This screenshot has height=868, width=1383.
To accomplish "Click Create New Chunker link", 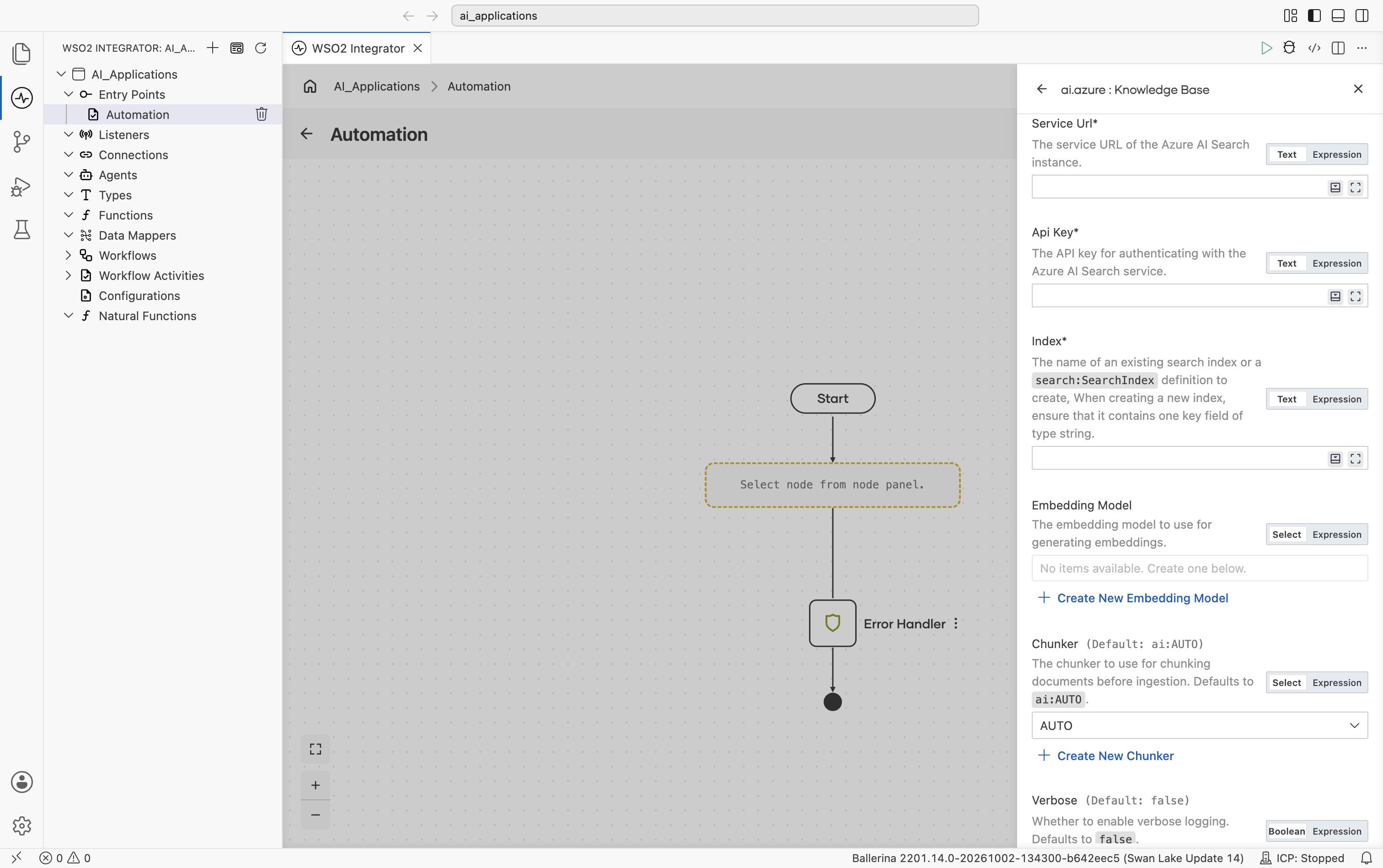I will [1105, 756].
